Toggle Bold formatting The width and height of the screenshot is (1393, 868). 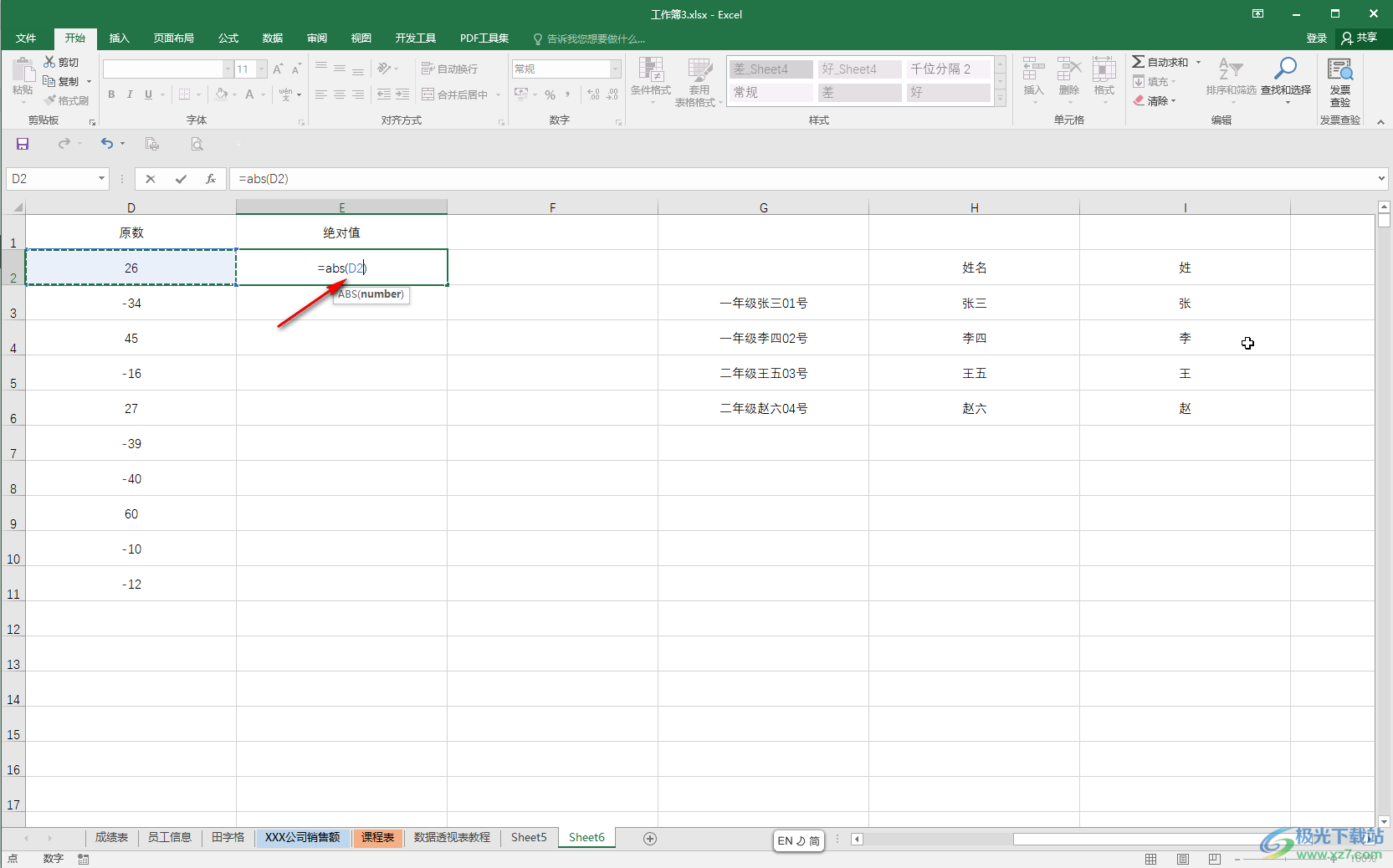click(111, 94)
